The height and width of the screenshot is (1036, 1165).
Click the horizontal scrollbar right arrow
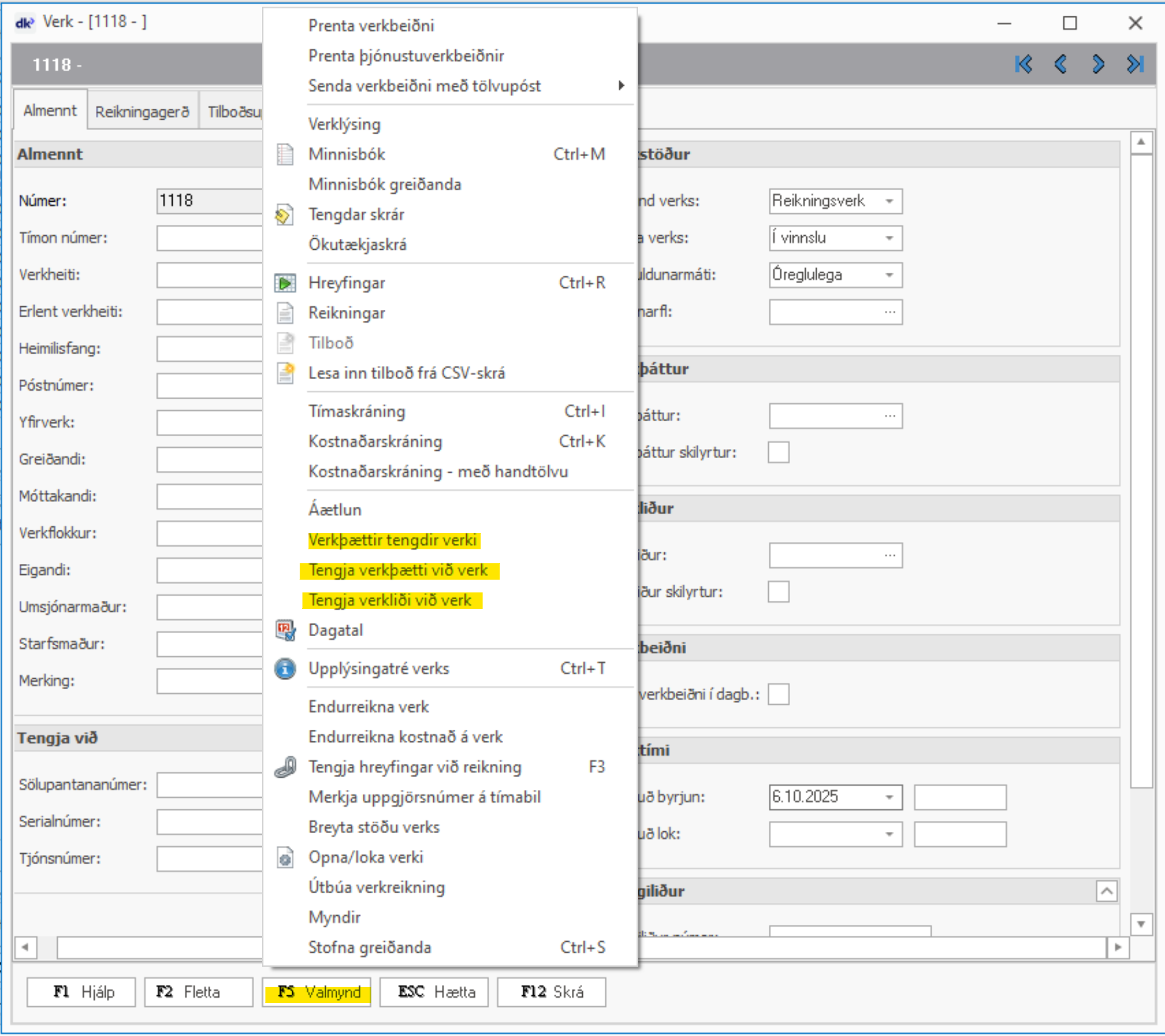pos(1118,947)
